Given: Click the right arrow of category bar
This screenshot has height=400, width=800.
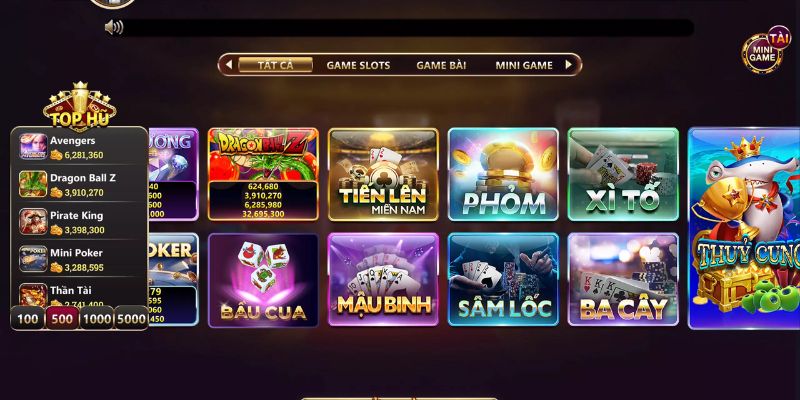Looking at the screenshot, I should click(x=569, y=65).
